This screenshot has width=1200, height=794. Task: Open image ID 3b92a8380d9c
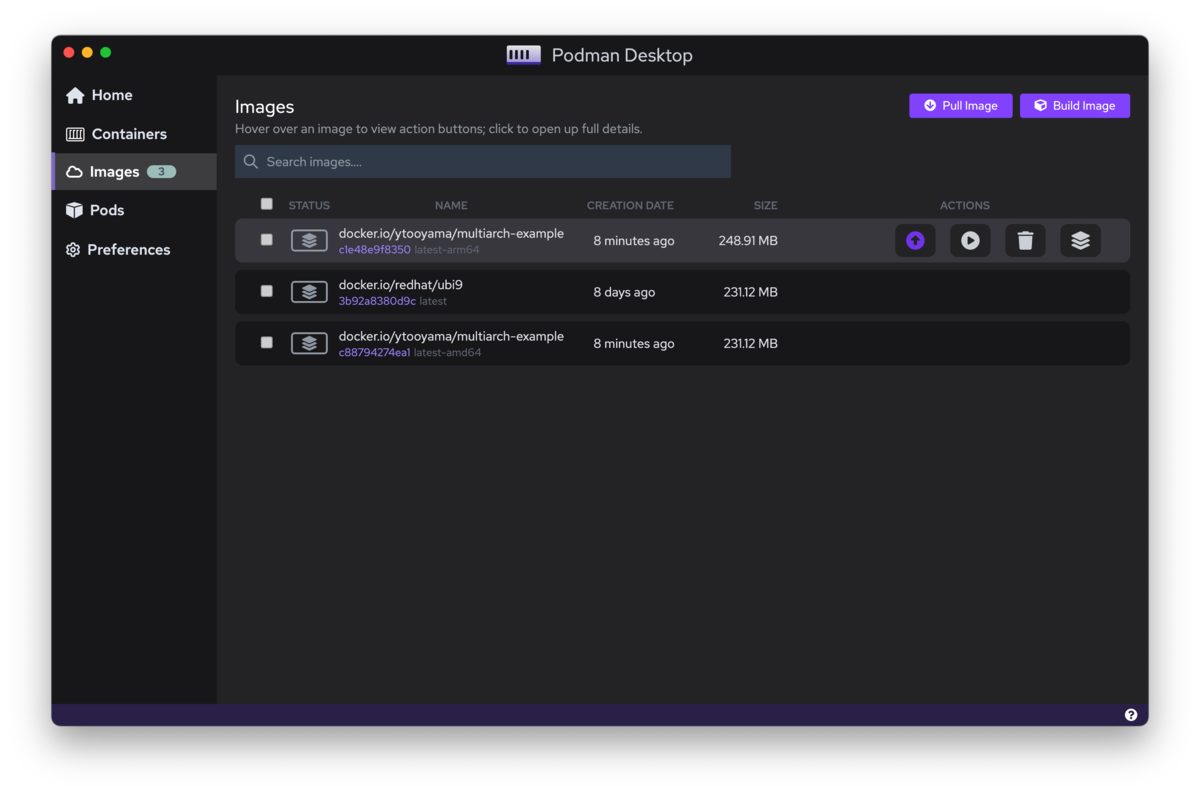pyautogui.click(x=377, y=301)
